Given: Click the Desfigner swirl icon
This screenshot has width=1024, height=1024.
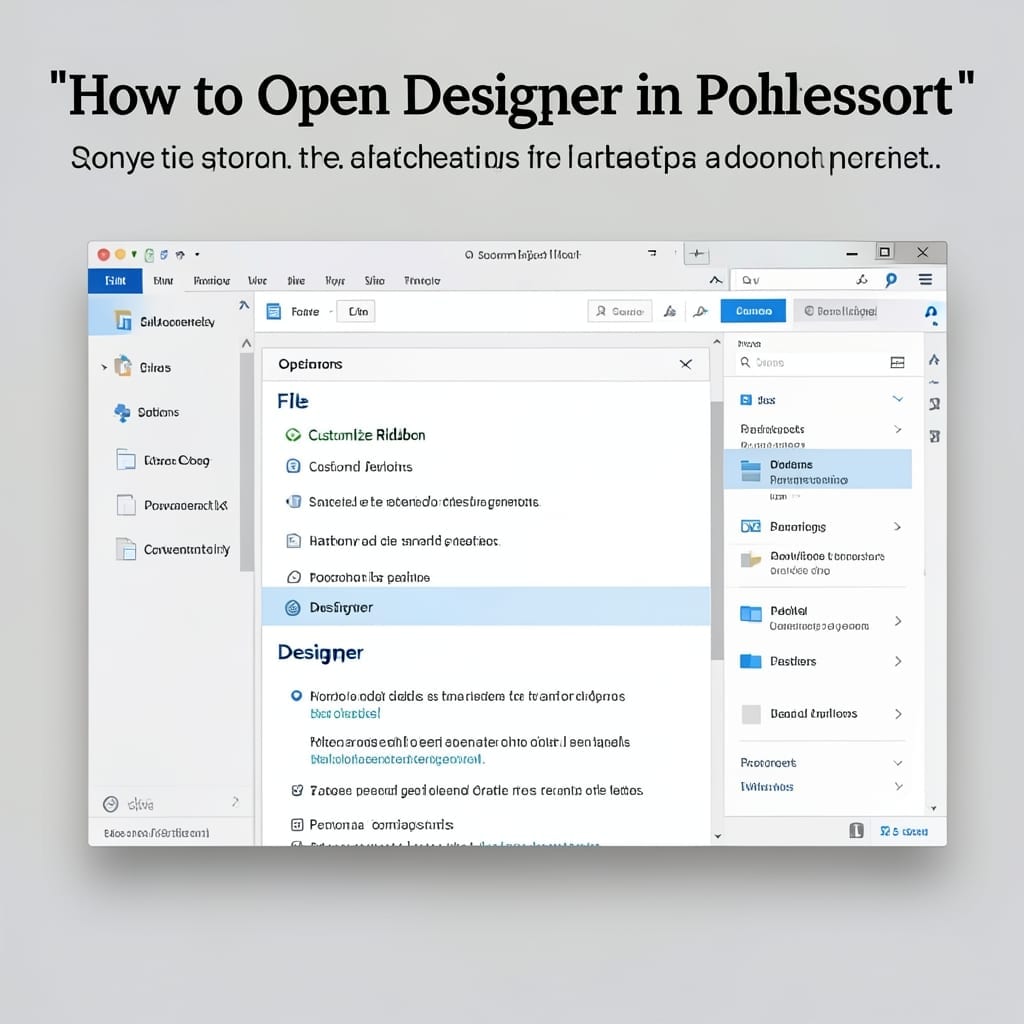Looking at the screenshot, I should [293, 607].
